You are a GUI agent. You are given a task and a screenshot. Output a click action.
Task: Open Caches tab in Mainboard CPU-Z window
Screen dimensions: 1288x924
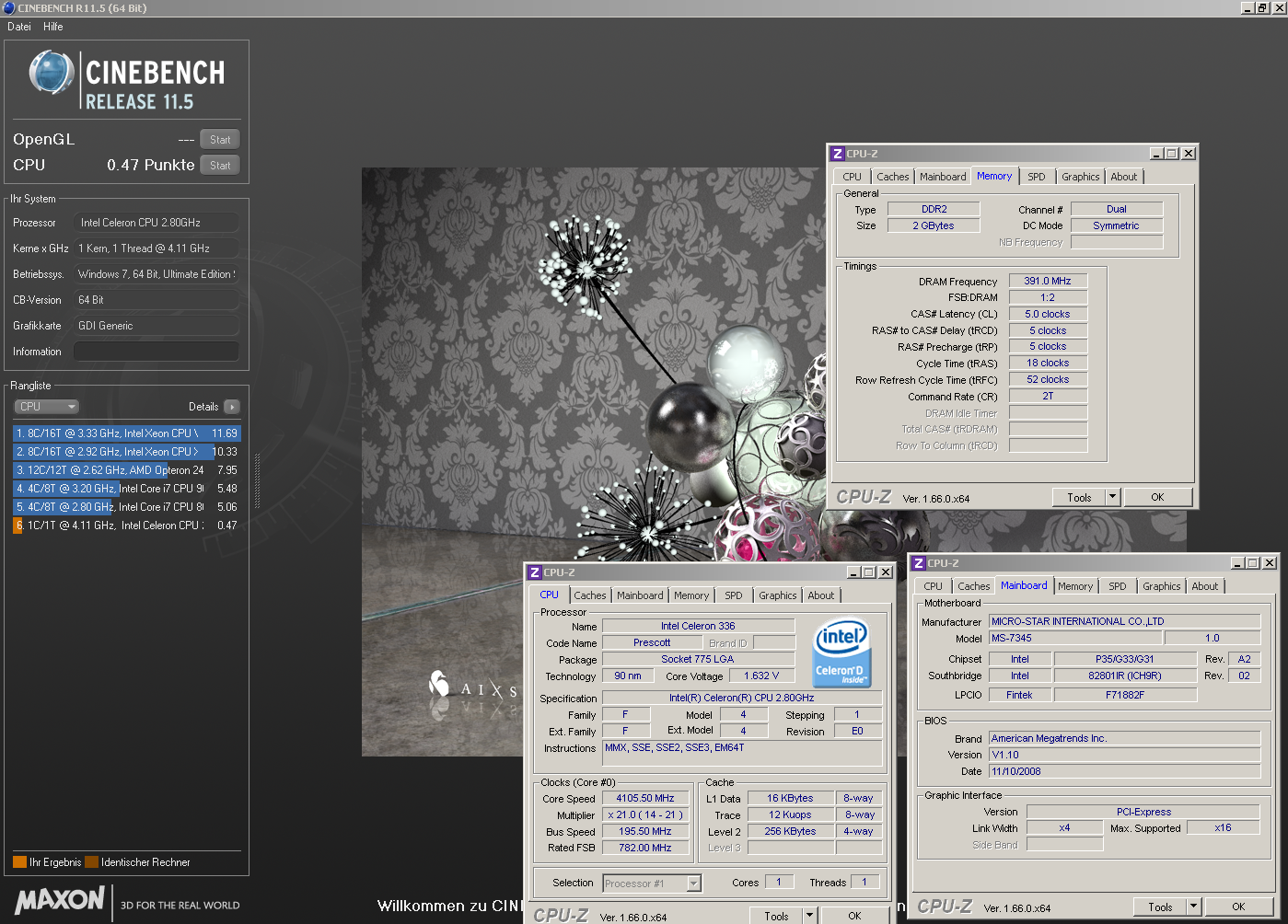click(973, 586)
